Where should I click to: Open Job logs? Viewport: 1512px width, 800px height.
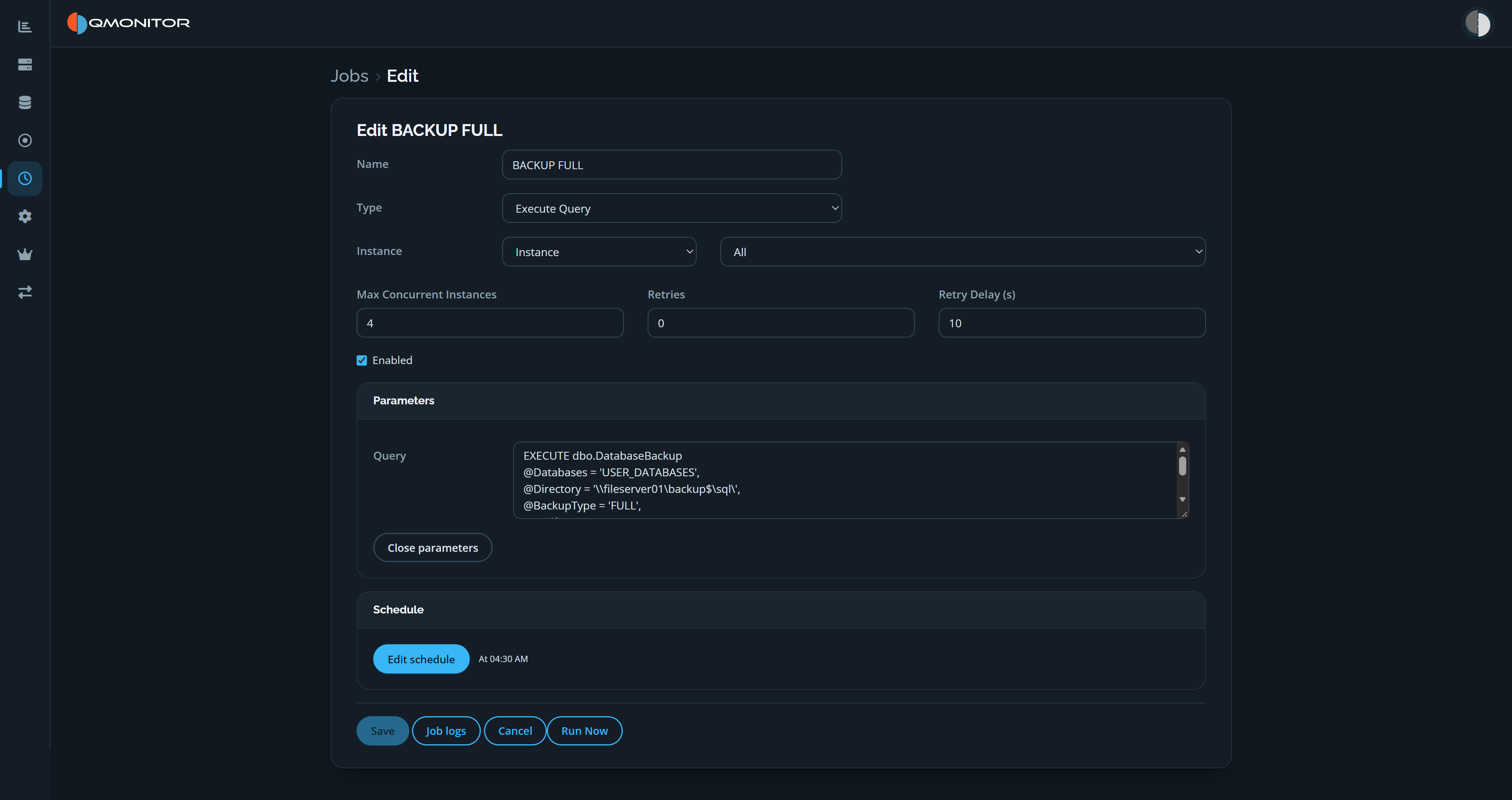(x=446, y=731)
